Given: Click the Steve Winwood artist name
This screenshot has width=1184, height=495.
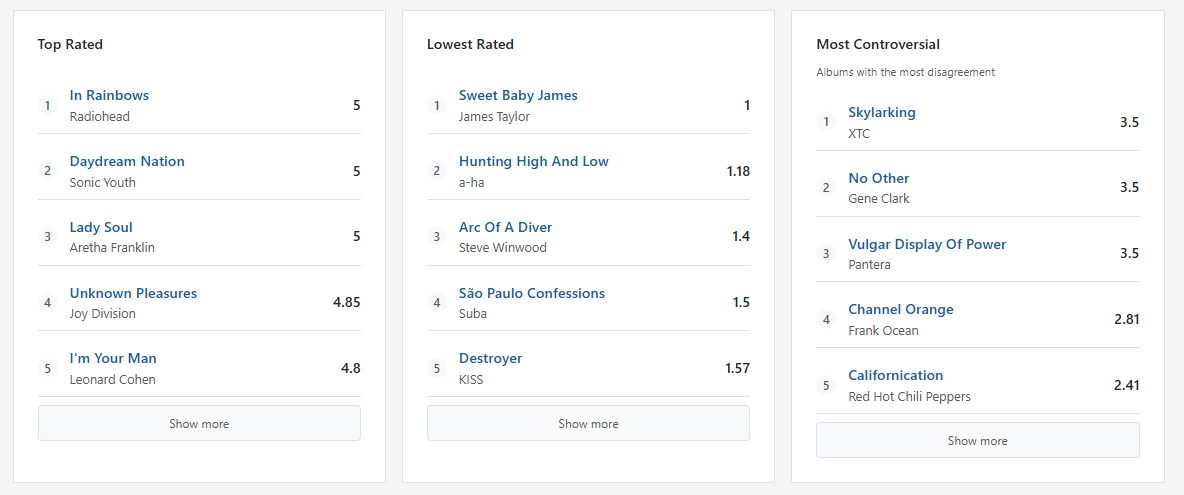Looking at the screenshot, I should 503,248.
